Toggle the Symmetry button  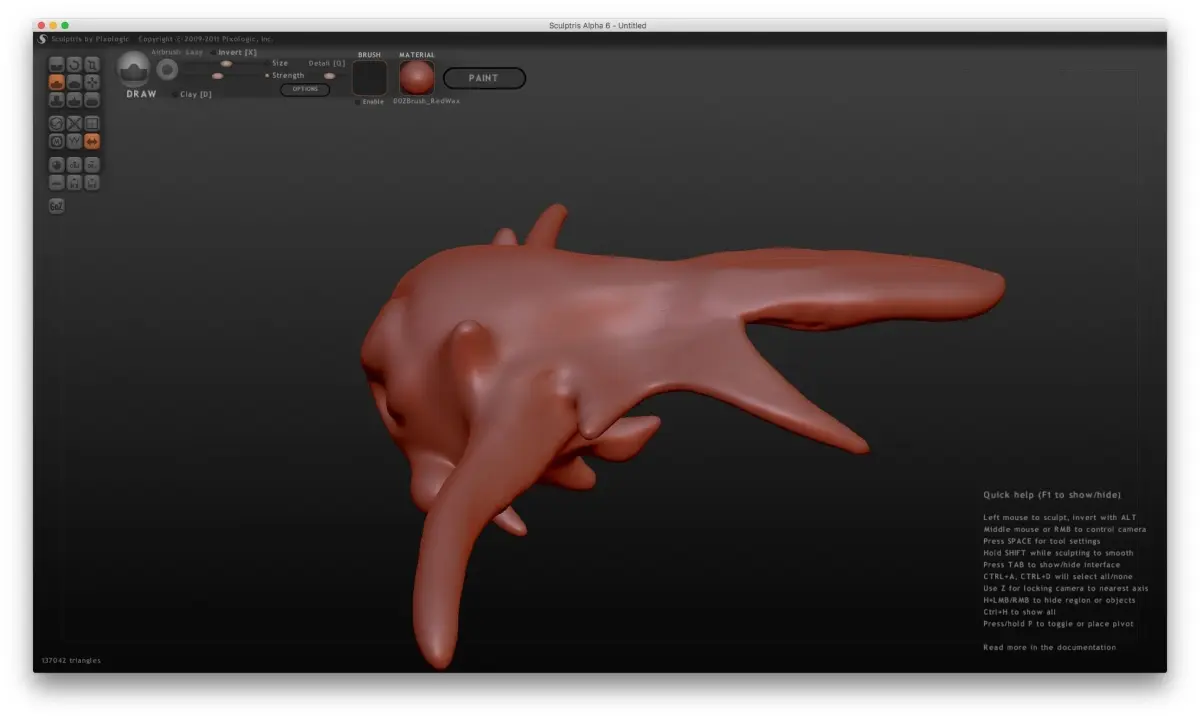pos(92,141)
